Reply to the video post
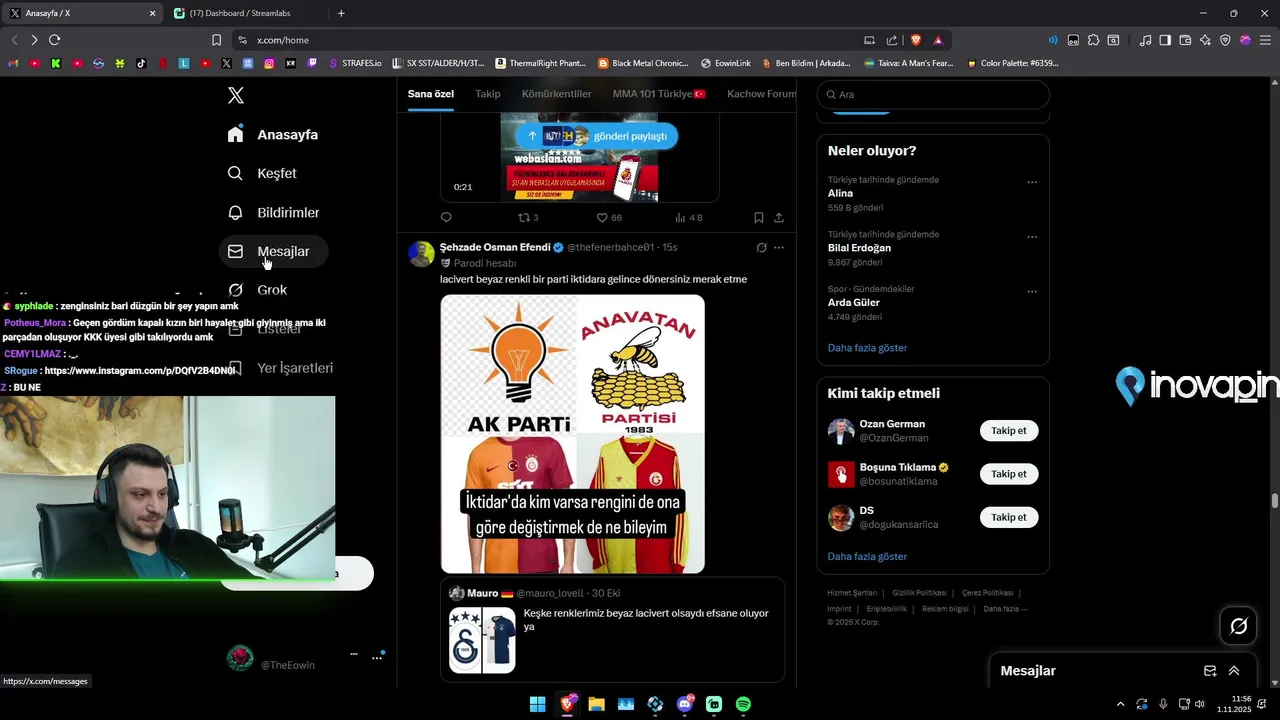The width and height of the screenshot is (1280, 720). (446, 217)
